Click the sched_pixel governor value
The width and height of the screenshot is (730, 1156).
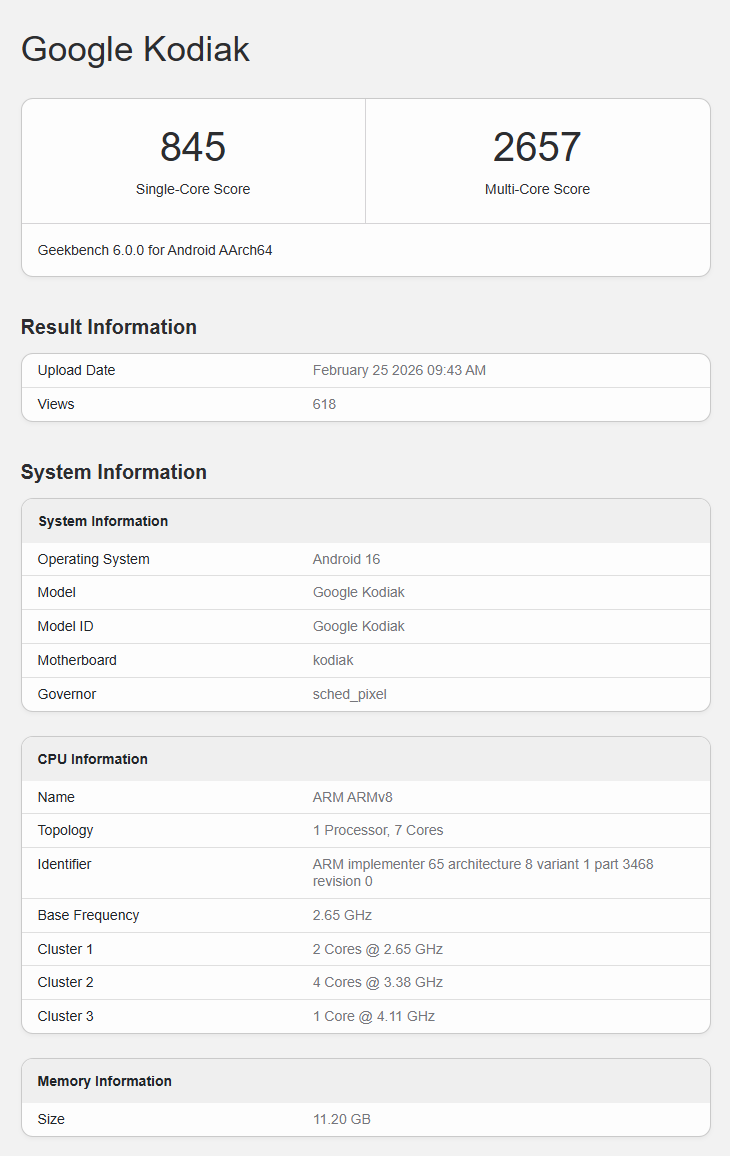coord(349,694)
